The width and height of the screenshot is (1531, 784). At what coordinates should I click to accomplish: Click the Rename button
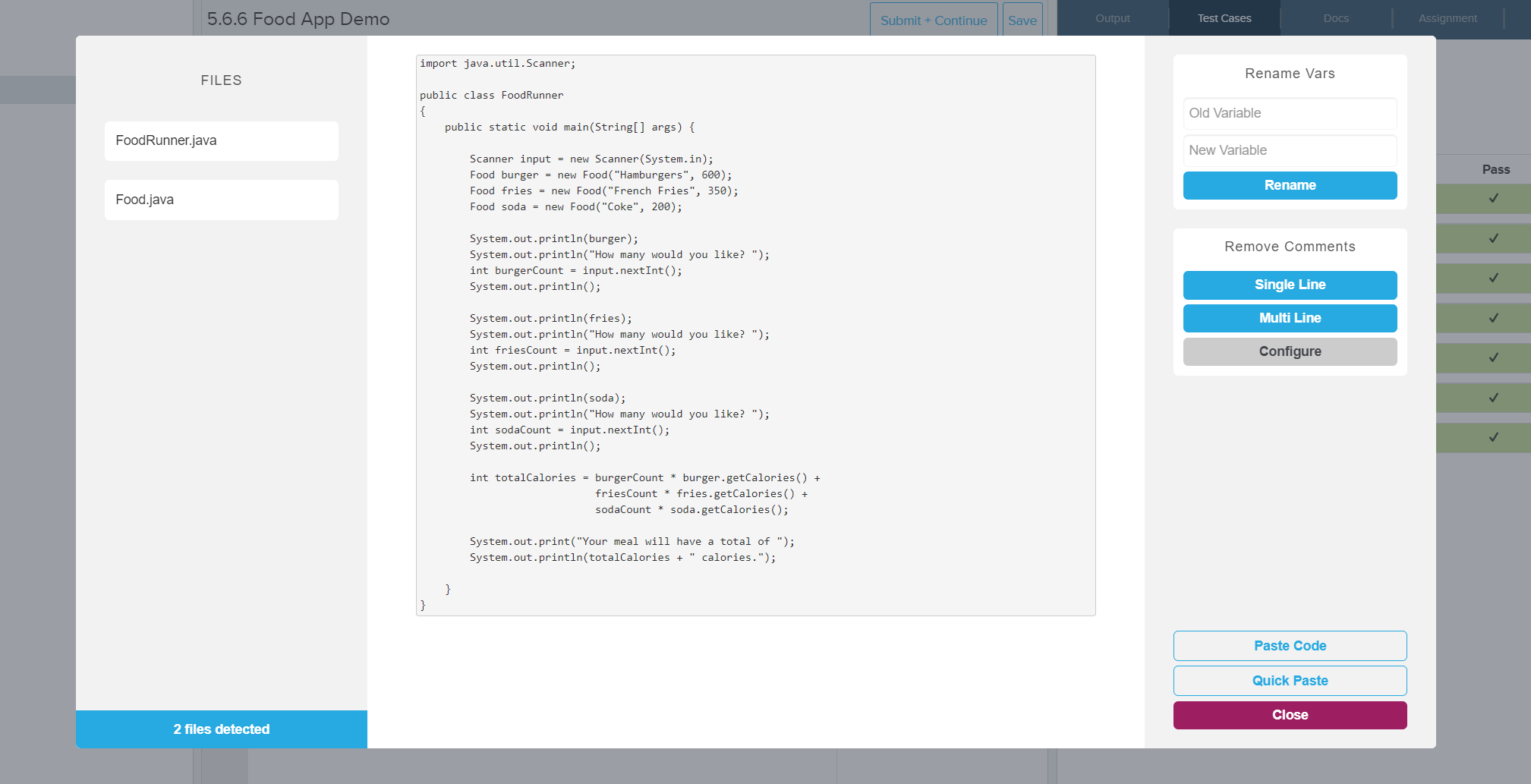(1289, 185)
